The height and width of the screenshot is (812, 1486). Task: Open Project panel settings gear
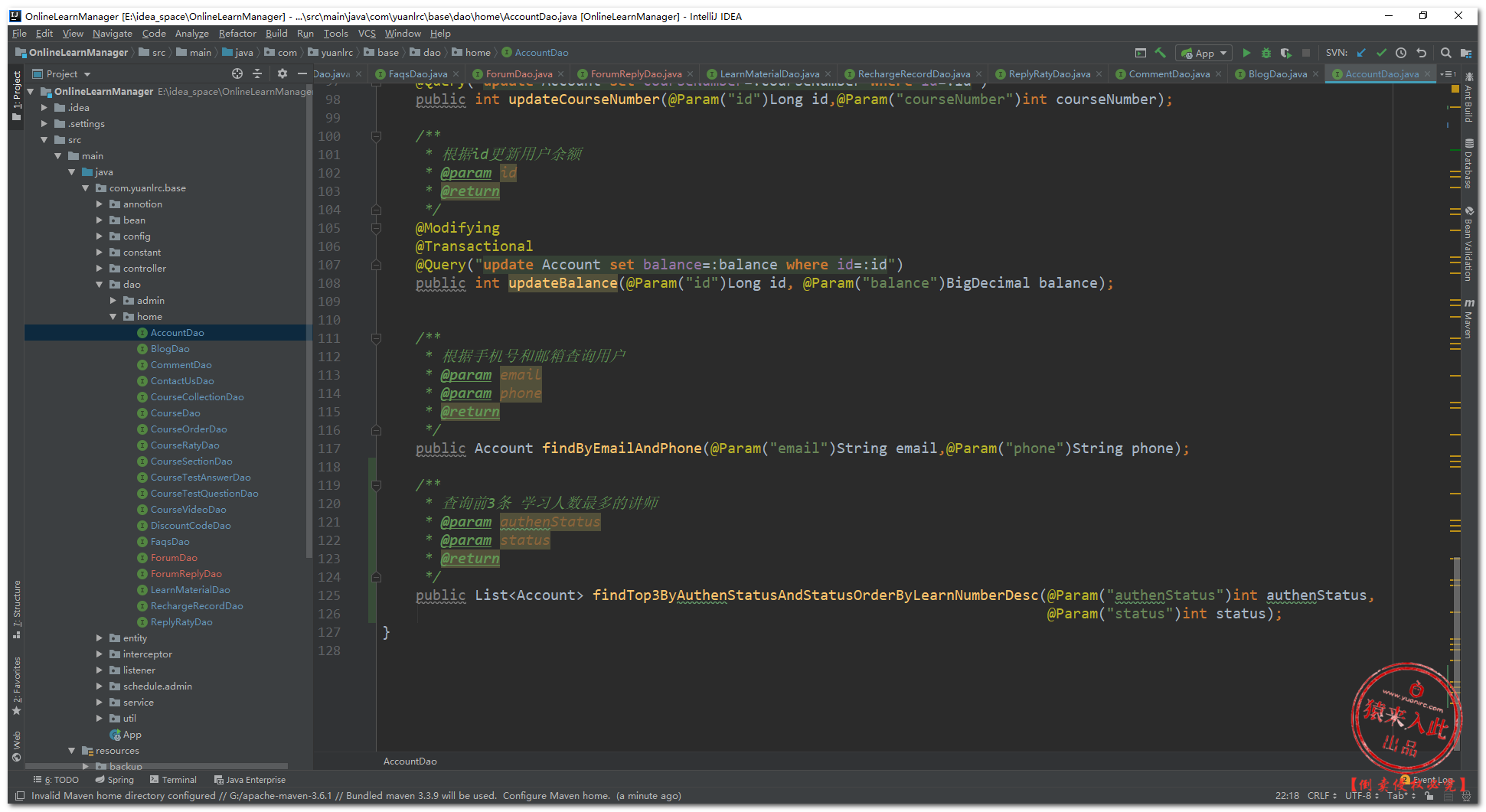click(283, 73)
